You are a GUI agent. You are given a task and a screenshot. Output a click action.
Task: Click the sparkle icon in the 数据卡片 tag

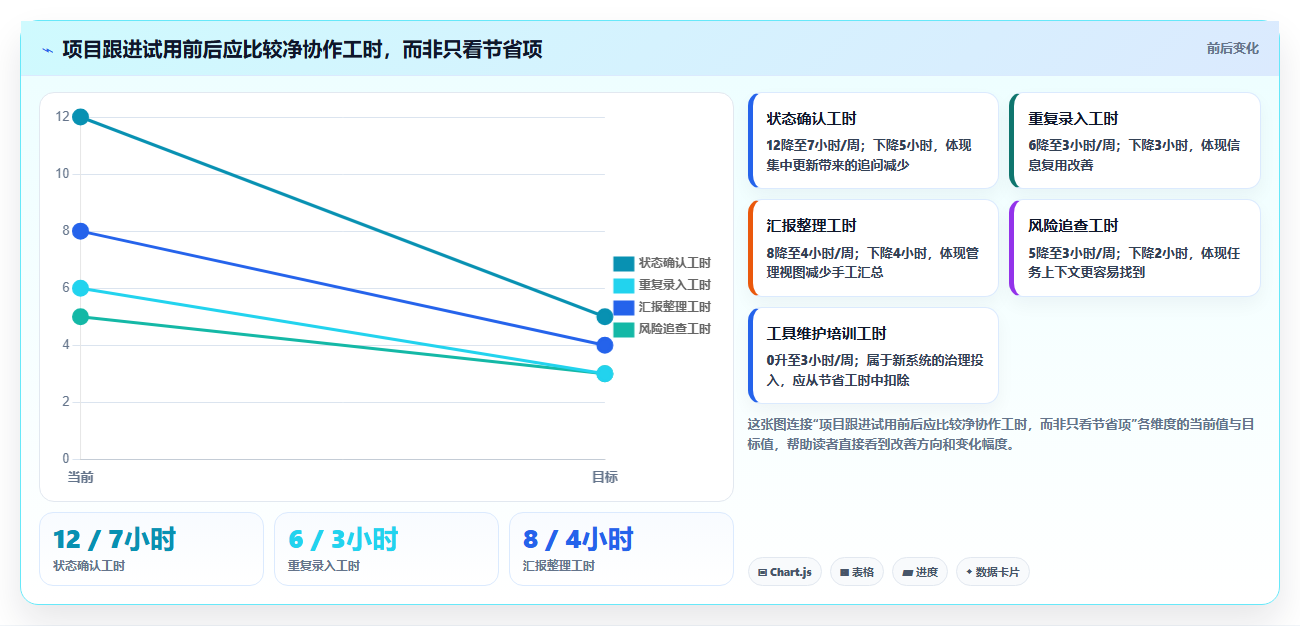click(969, 573)
